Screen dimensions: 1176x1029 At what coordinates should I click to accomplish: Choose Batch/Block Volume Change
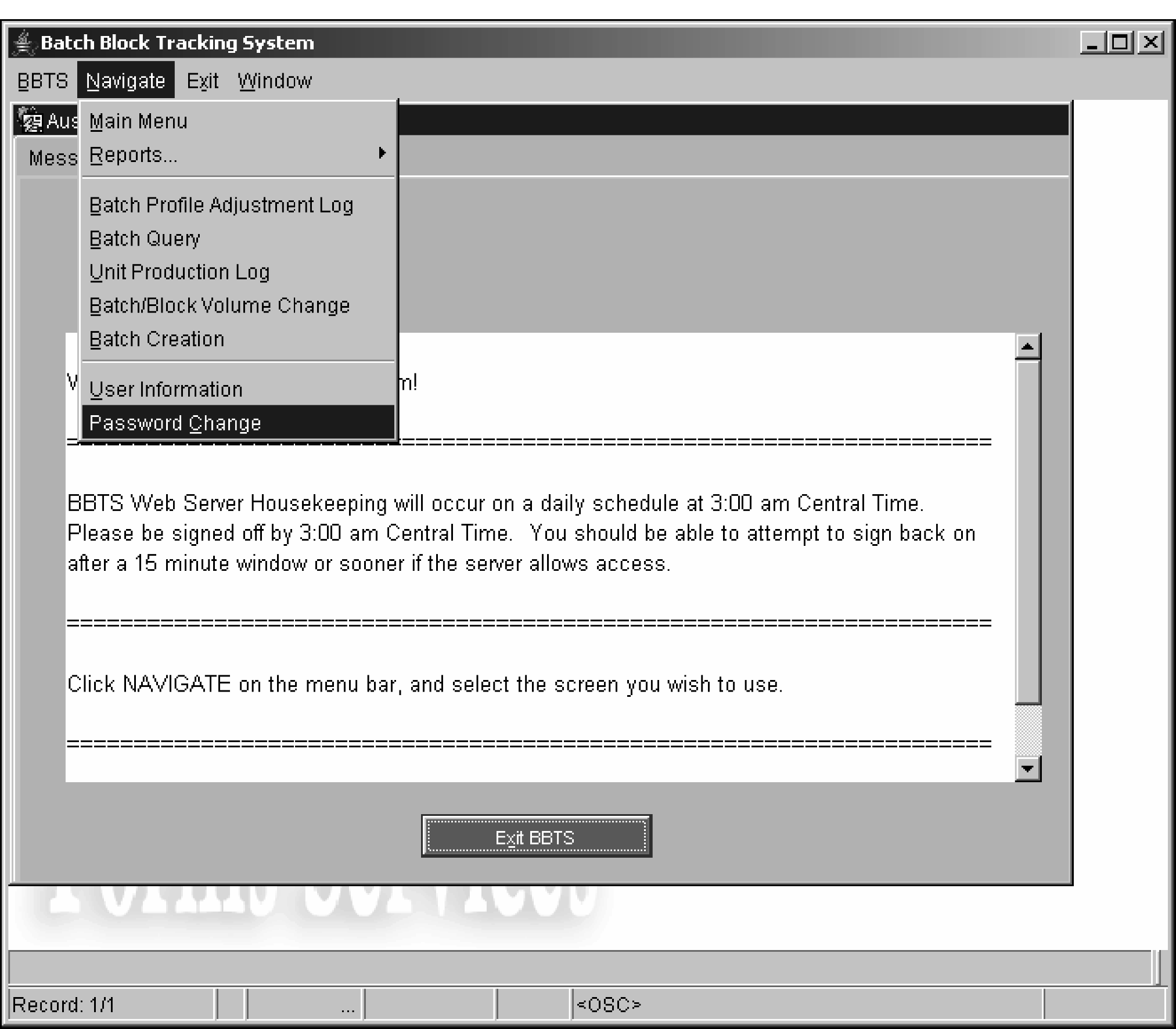[220, 305]
